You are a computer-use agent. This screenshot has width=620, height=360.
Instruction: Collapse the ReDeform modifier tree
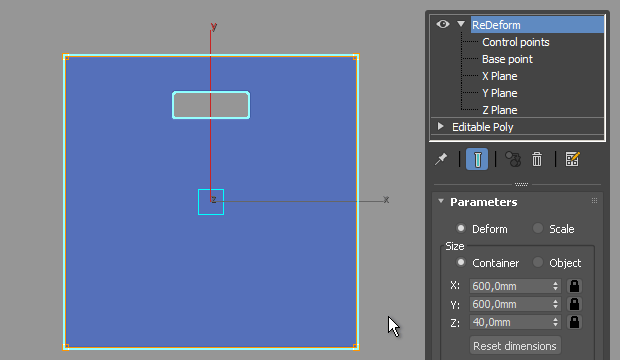click(461, 24)
